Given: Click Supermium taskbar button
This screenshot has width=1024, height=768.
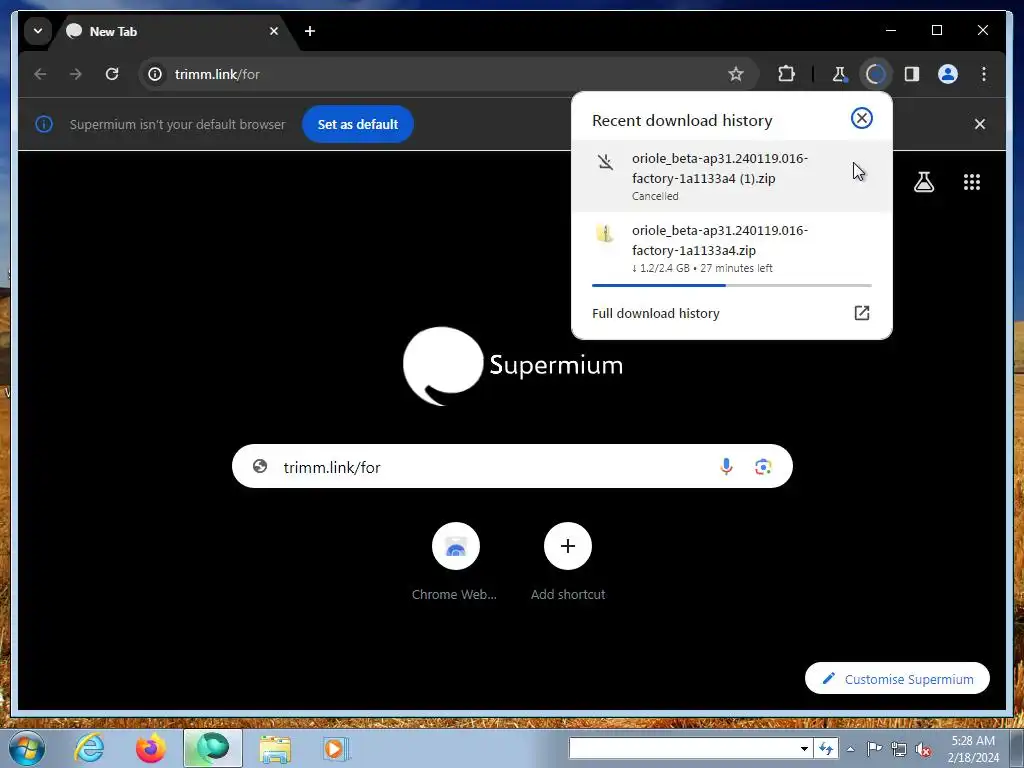Looking at the screenshot, I should pyautogui.click(x=213, y=748).
